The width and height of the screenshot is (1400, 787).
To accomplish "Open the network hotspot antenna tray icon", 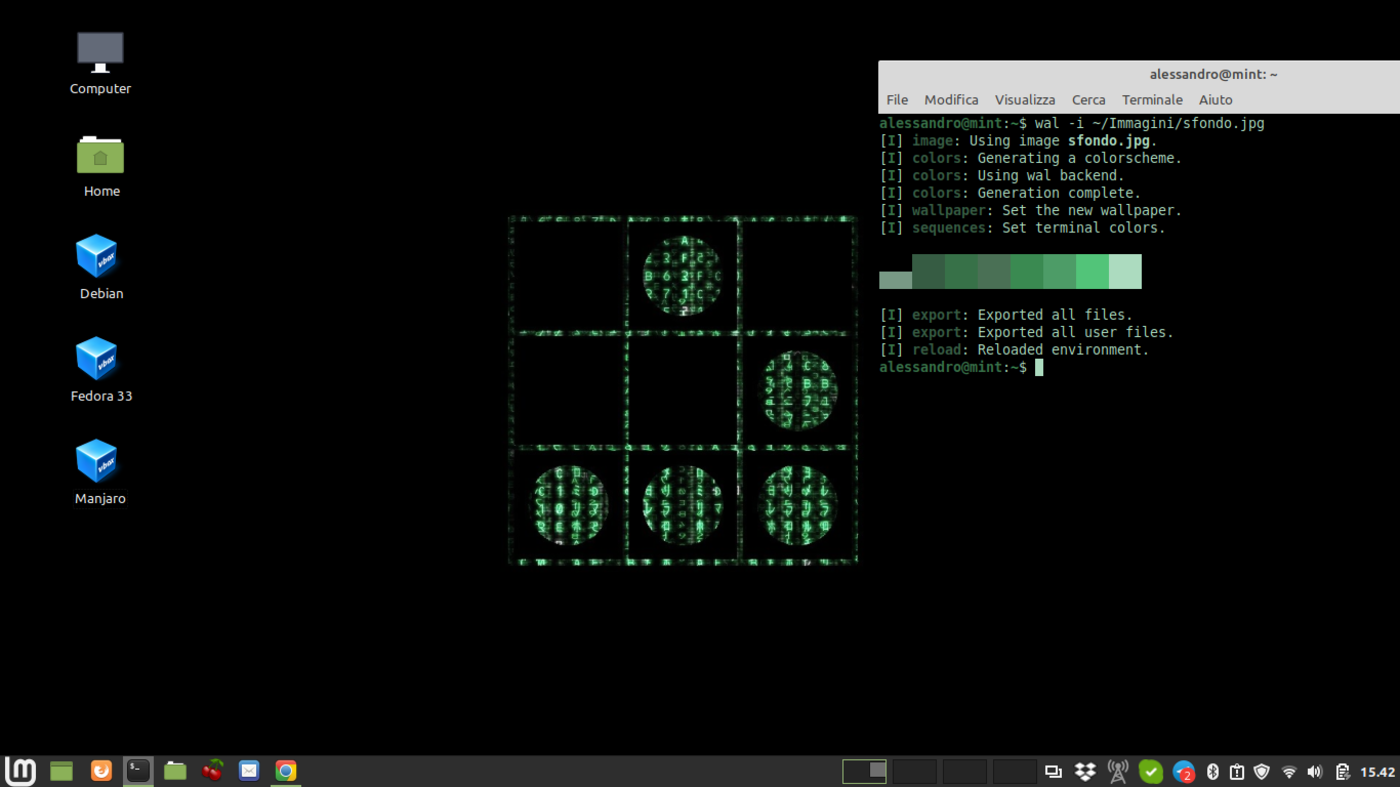I will pos(1117,771).
